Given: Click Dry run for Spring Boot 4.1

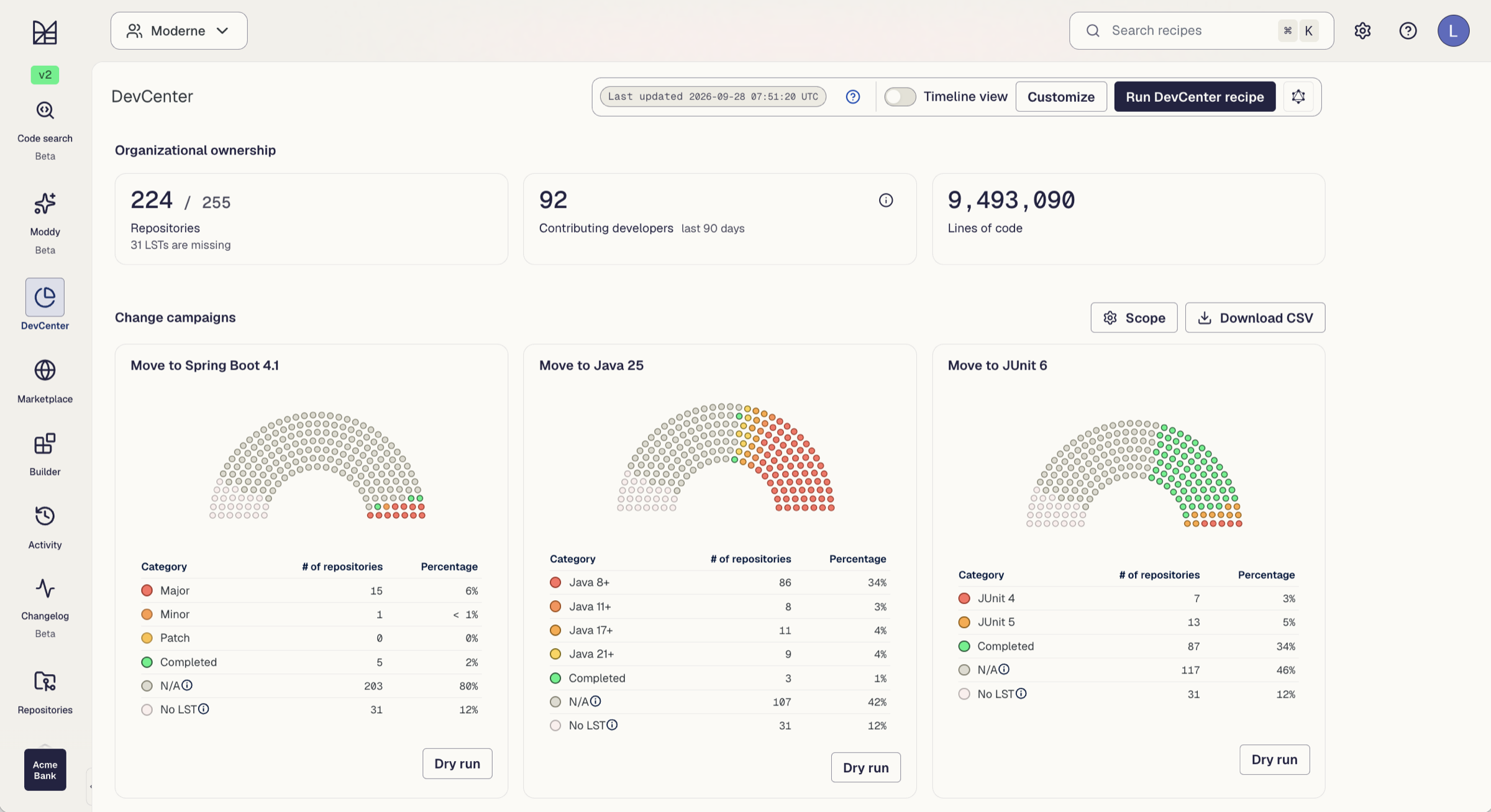Looking at the screenshot, I should click(457, 764).
